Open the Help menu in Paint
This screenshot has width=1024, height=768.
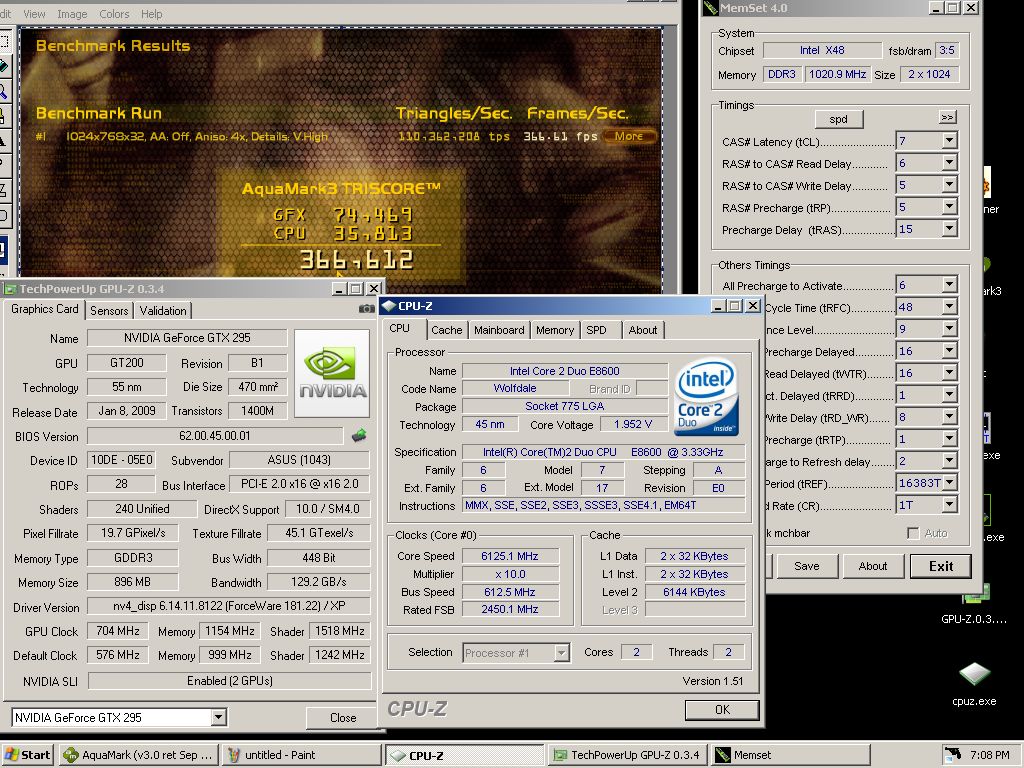(x=152, y=14)
